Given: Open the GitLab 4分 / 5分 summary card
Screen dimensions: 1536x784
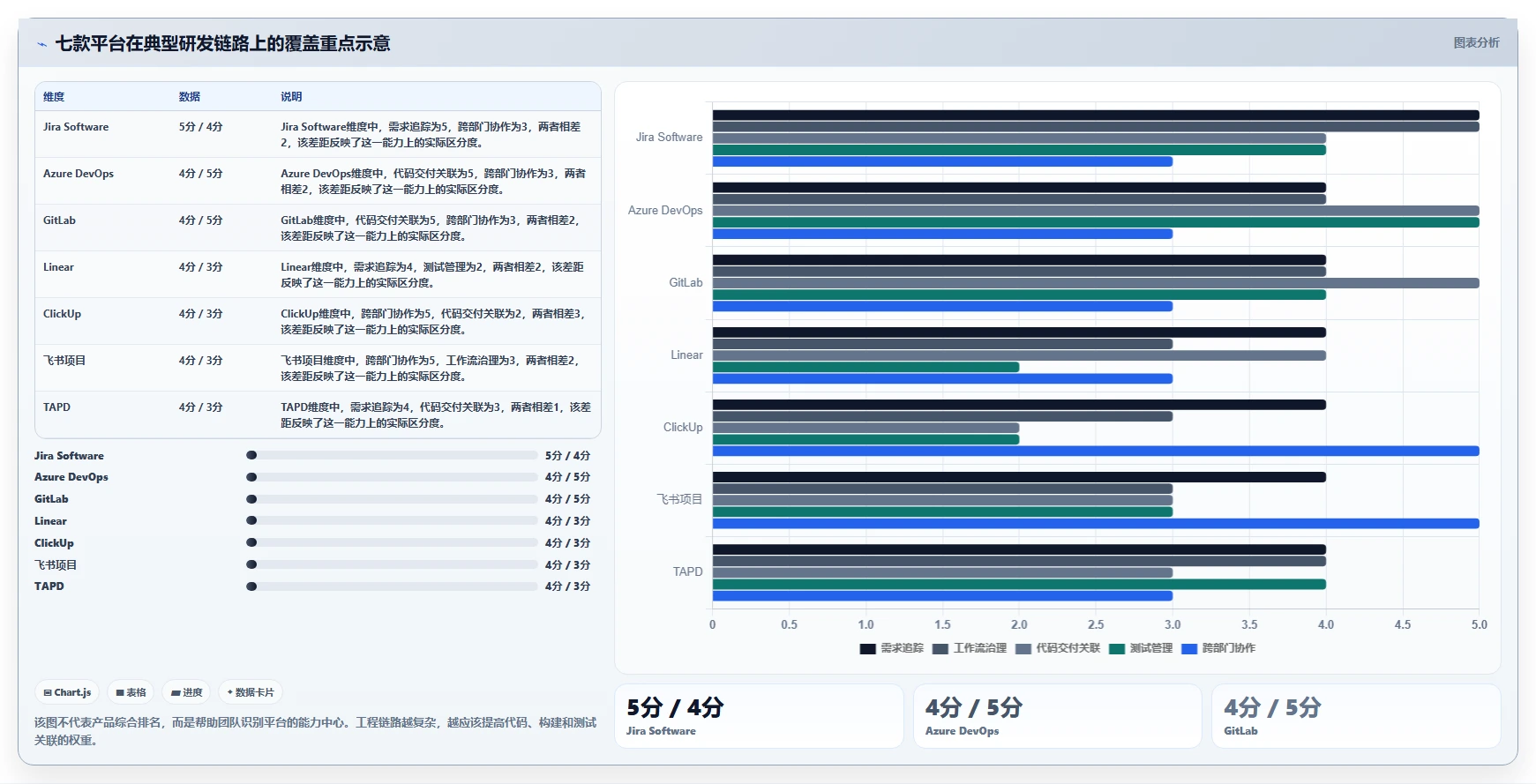Looking at the screenshot, I should click(1356, 716).
